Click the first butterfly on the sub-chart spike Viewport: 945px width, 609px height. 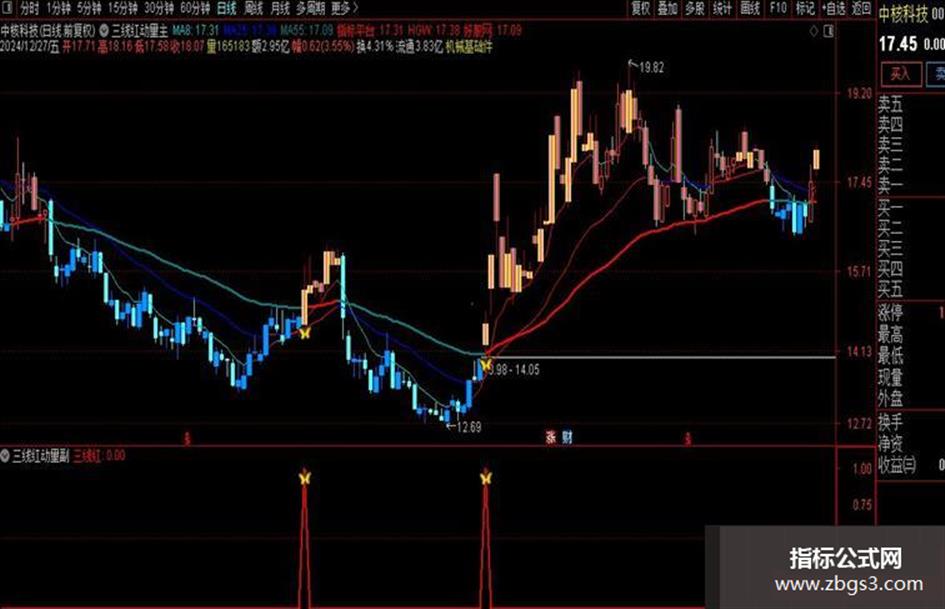point(304,478)
